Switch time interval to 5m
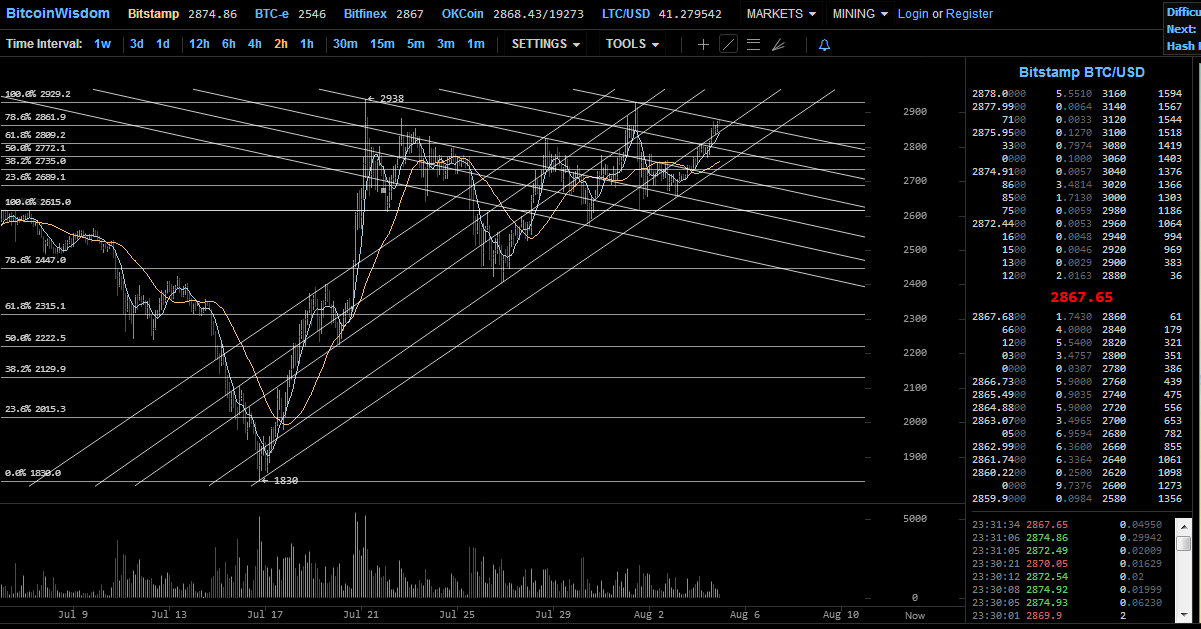This screenshot has width=1201, height=629. 415,44
